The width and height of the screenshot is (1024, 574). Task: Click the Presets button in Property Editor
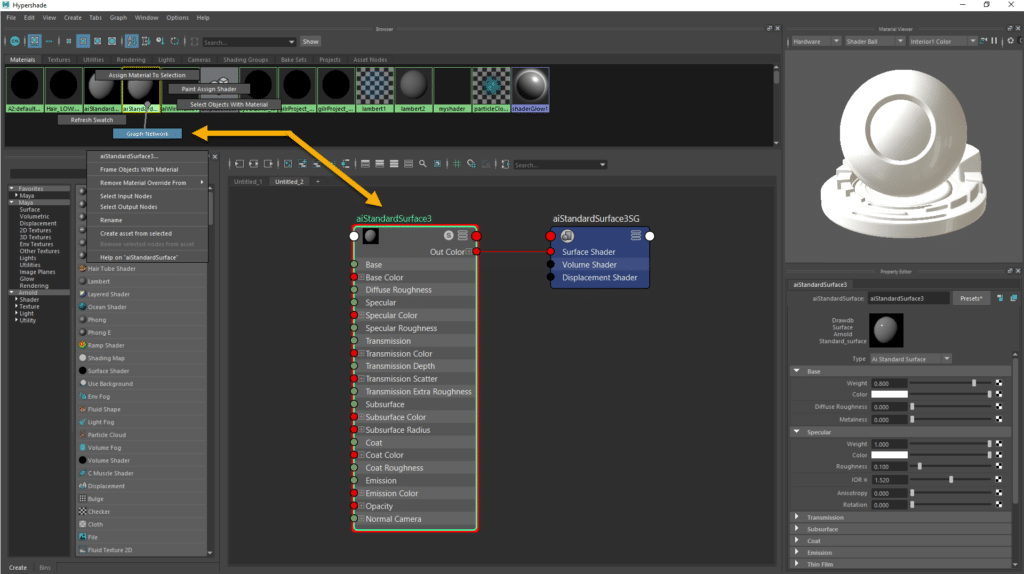coord(970,298)
